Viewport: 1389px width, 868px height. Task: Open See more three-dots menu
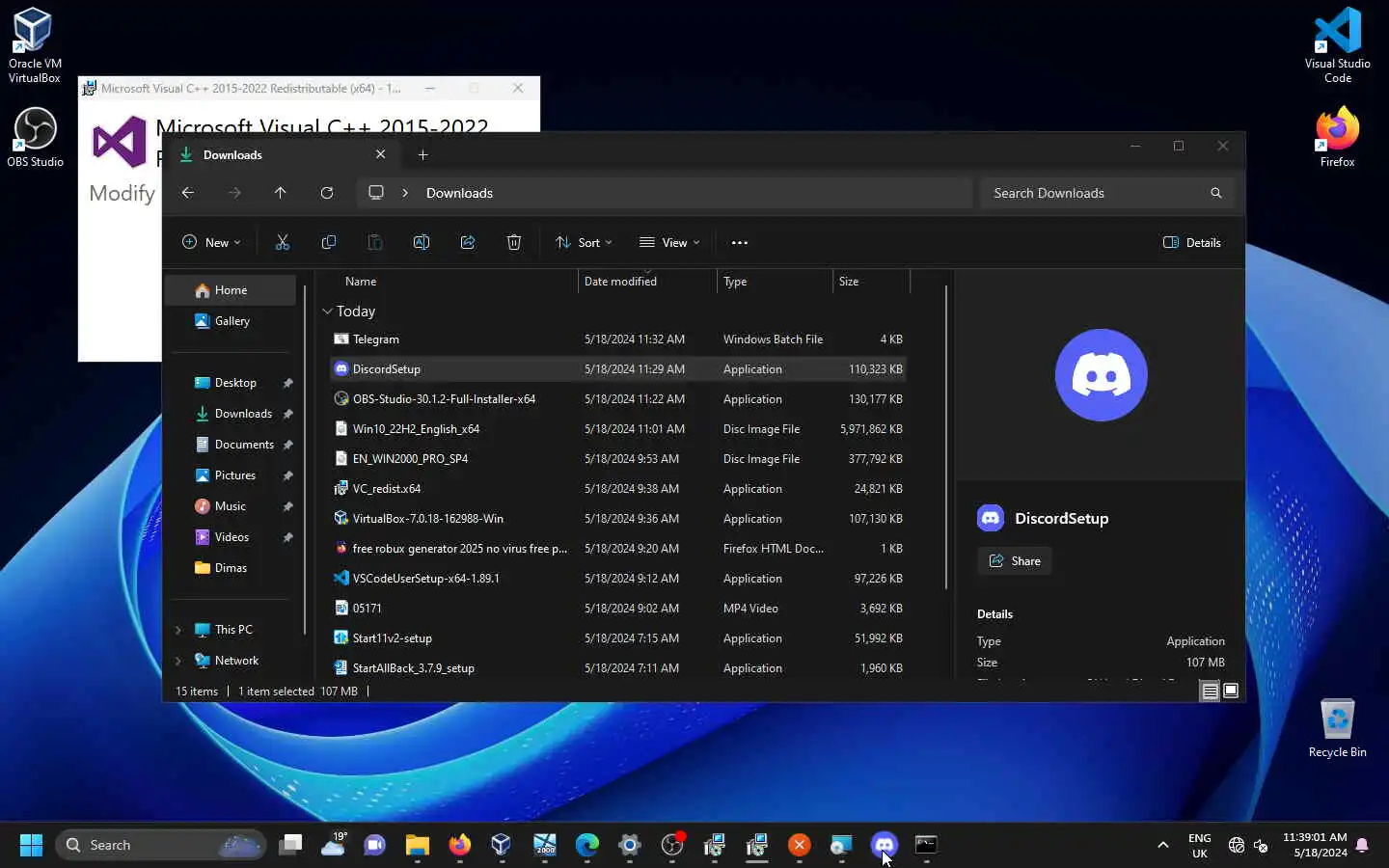click(x=740, y=243)
